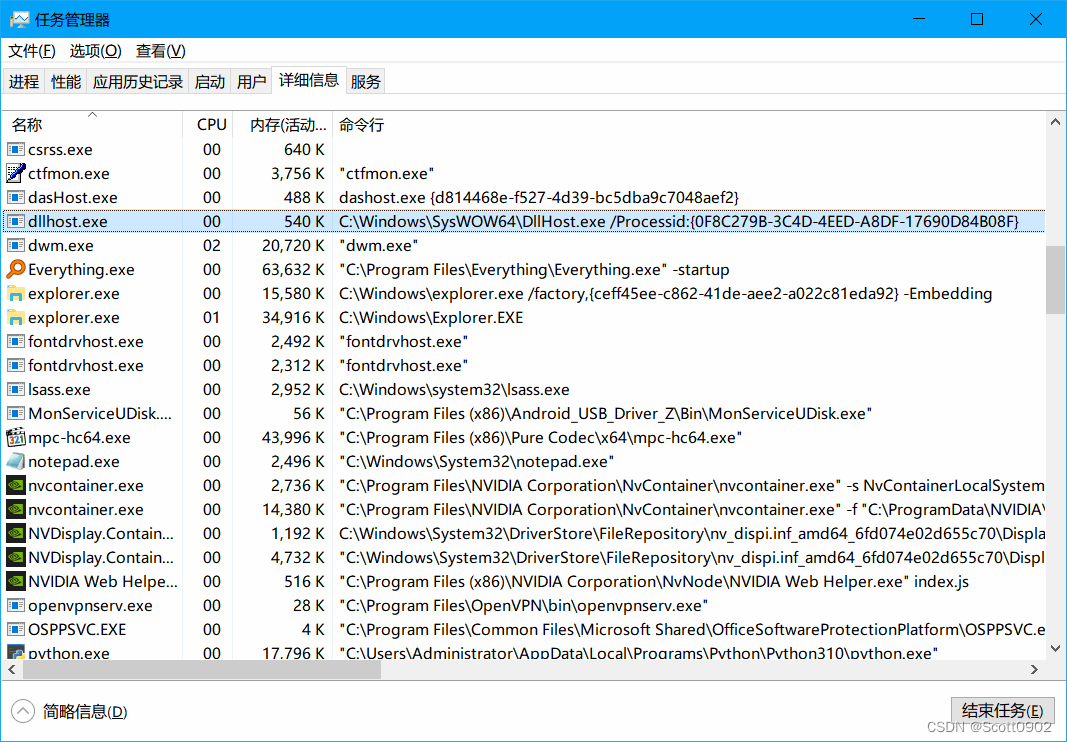This screenshot has width=1067, height=742.
Task: Open the 选项(O) menu
Action: pos(95,51)
